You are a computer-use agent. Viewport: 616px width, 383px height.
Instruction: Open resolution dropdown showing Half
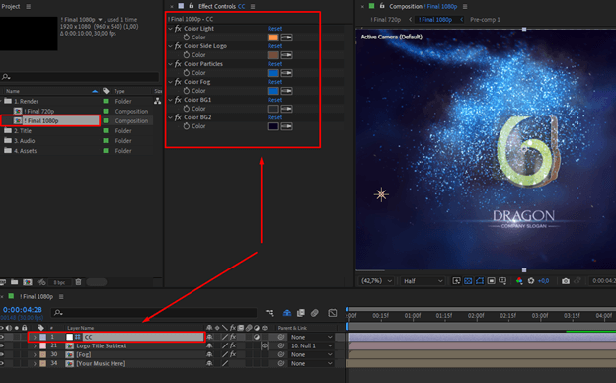pos(423,280)
